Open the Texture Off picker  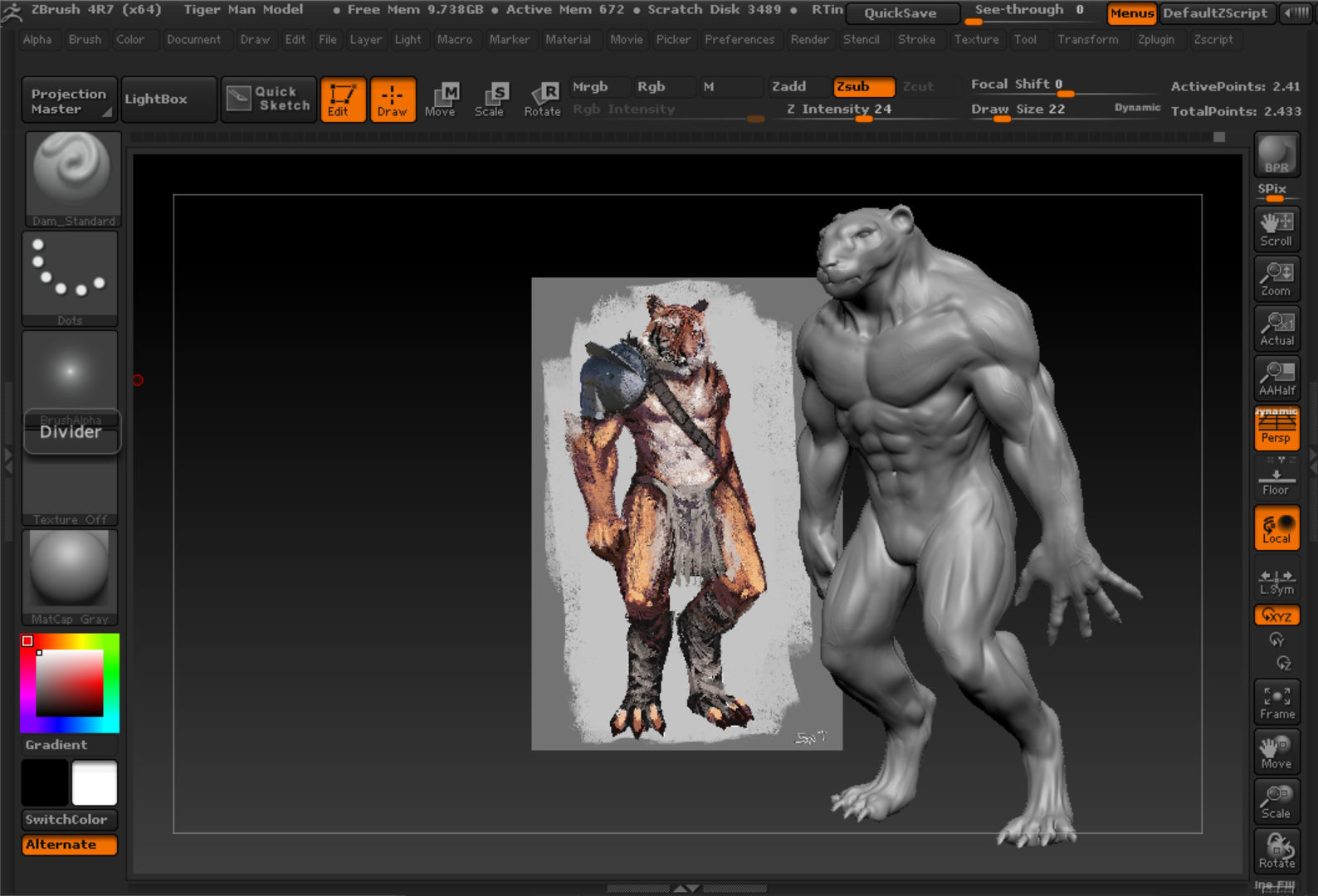[x=70, y=491]
